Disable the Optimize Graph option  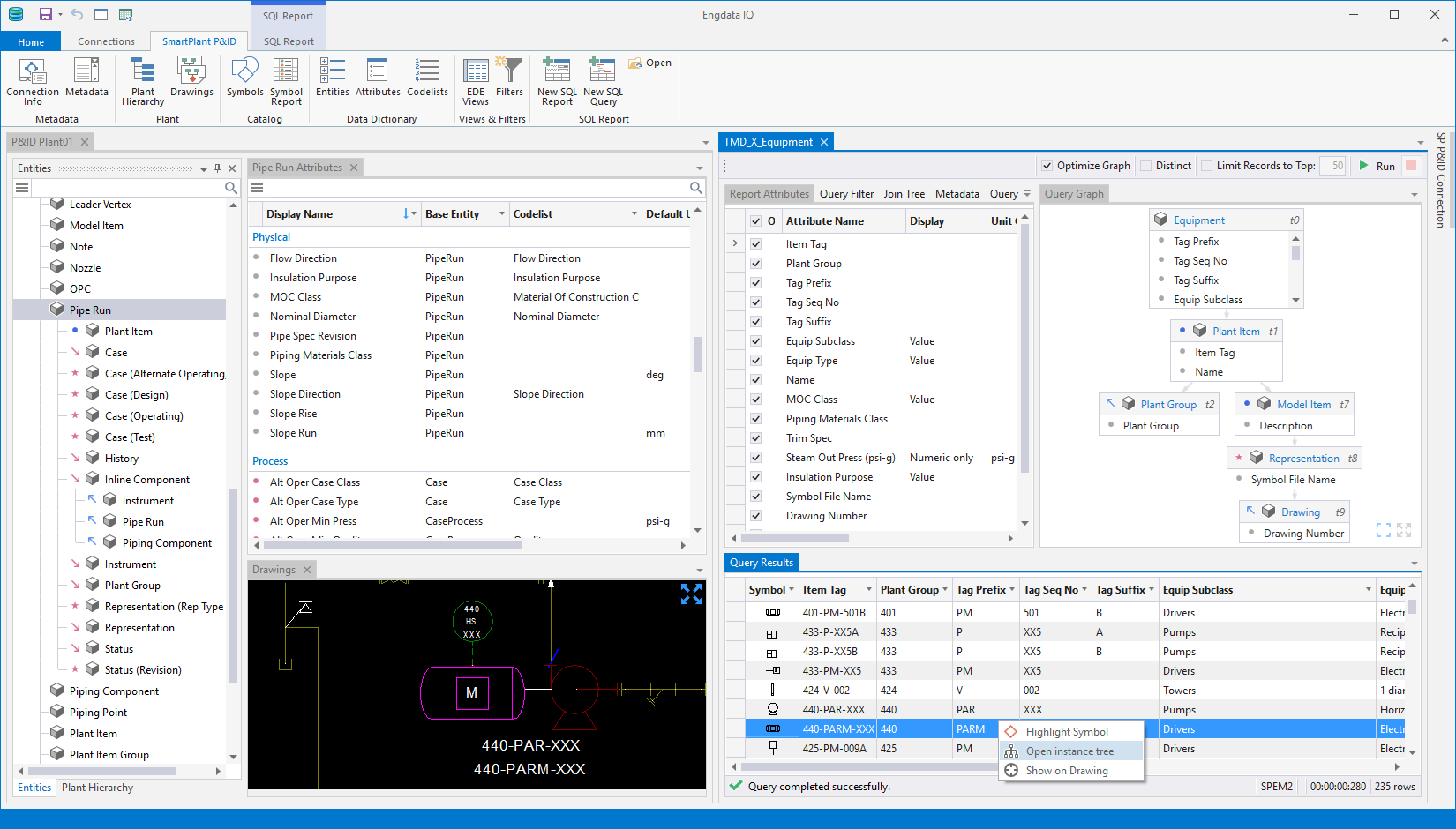tap(1047, 165)
